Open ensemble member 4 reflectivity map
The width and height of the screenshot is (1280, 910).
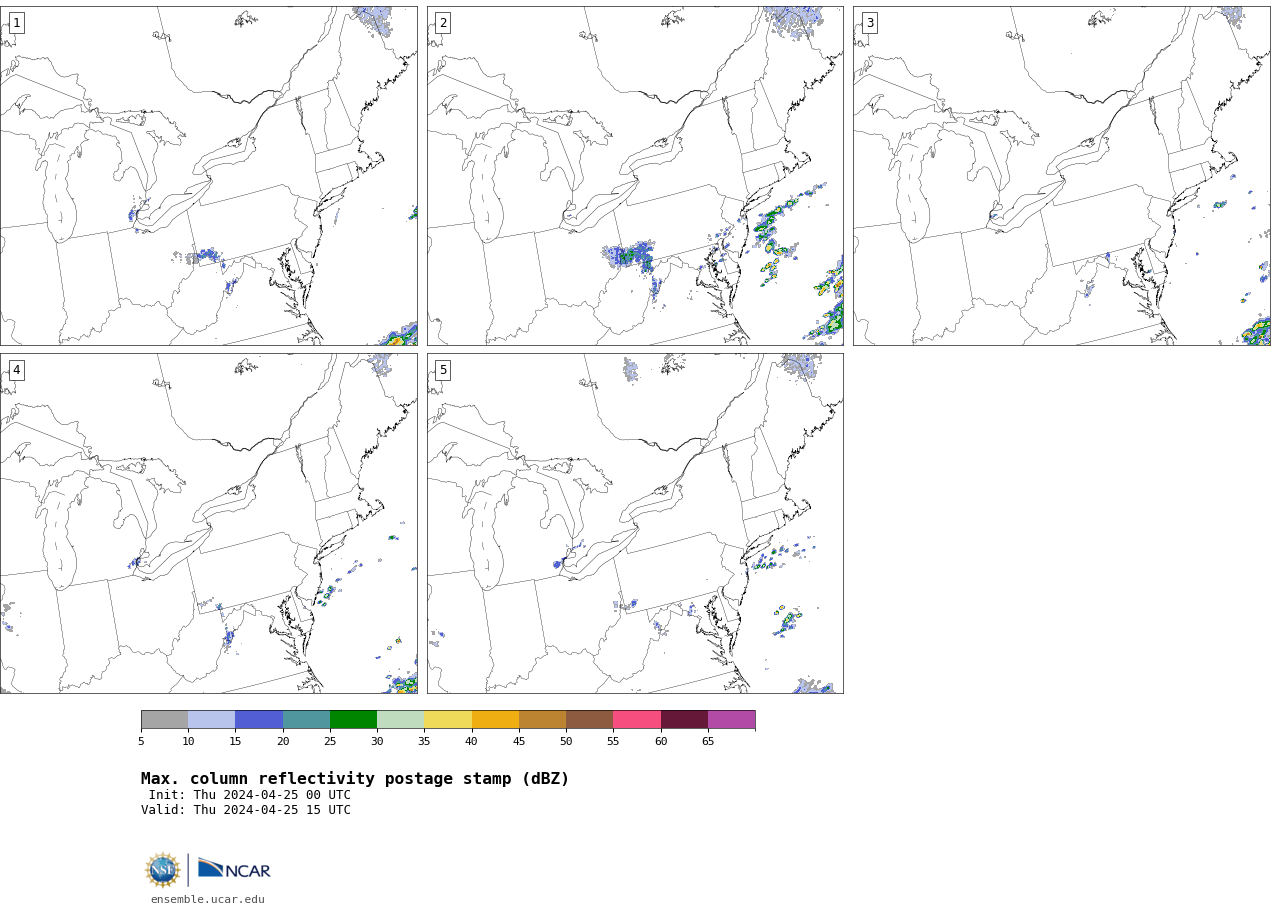[x=208, y=523]
